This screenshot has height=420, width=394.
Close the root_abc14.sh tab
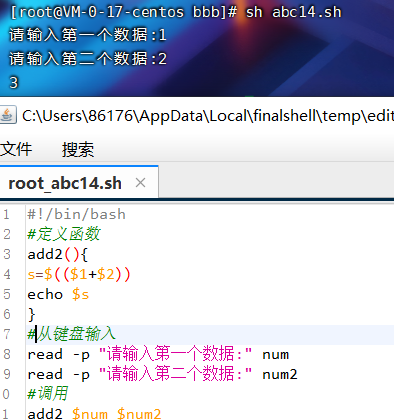141,183
